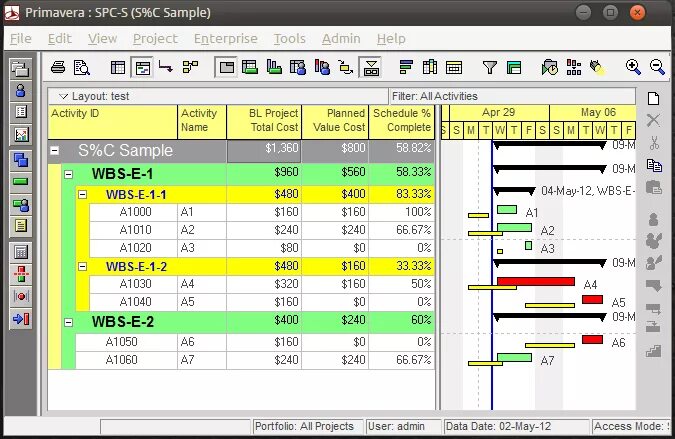Click the red A4 Gantt bar
Screen dimensions: 675x439
(x=536, y=281)
